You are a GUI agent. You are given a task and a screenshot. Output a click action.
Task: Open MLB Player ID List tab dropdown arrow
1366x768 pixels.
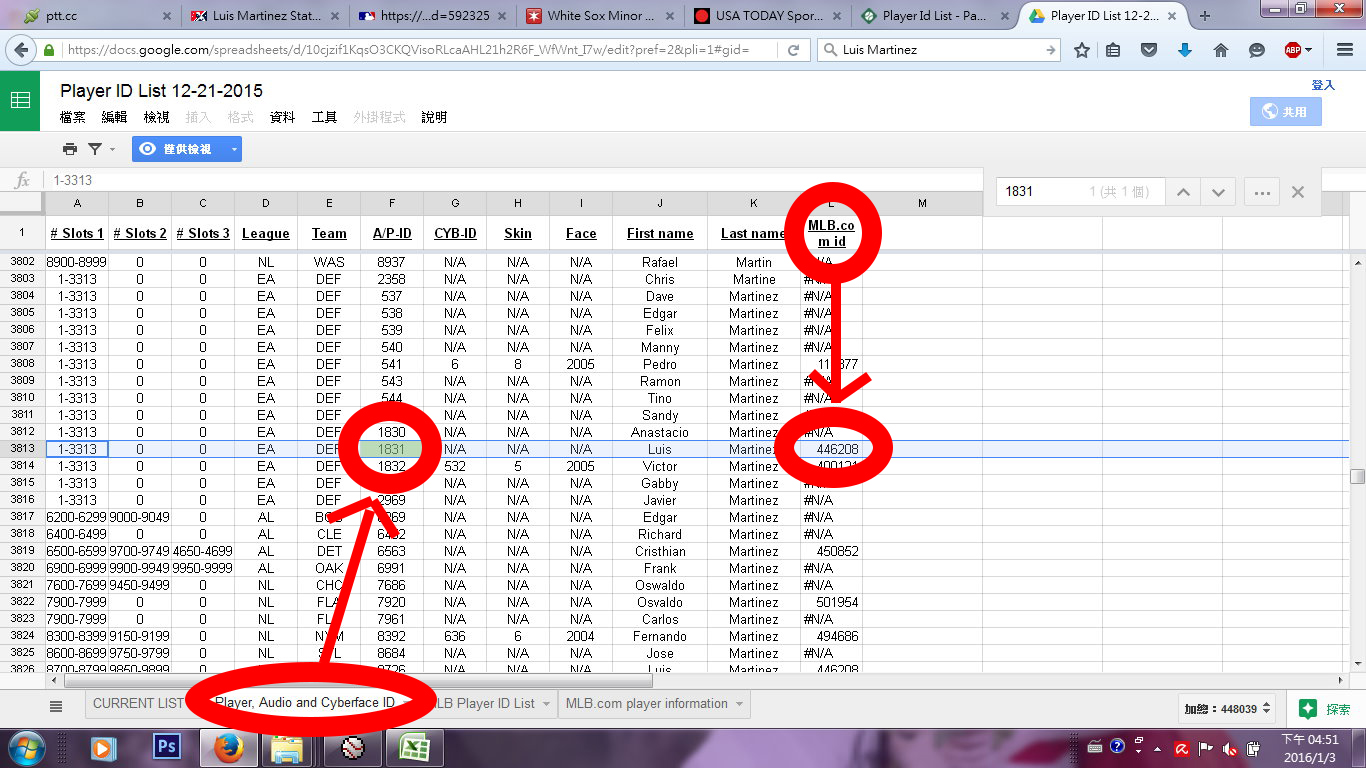coord(547,704)
